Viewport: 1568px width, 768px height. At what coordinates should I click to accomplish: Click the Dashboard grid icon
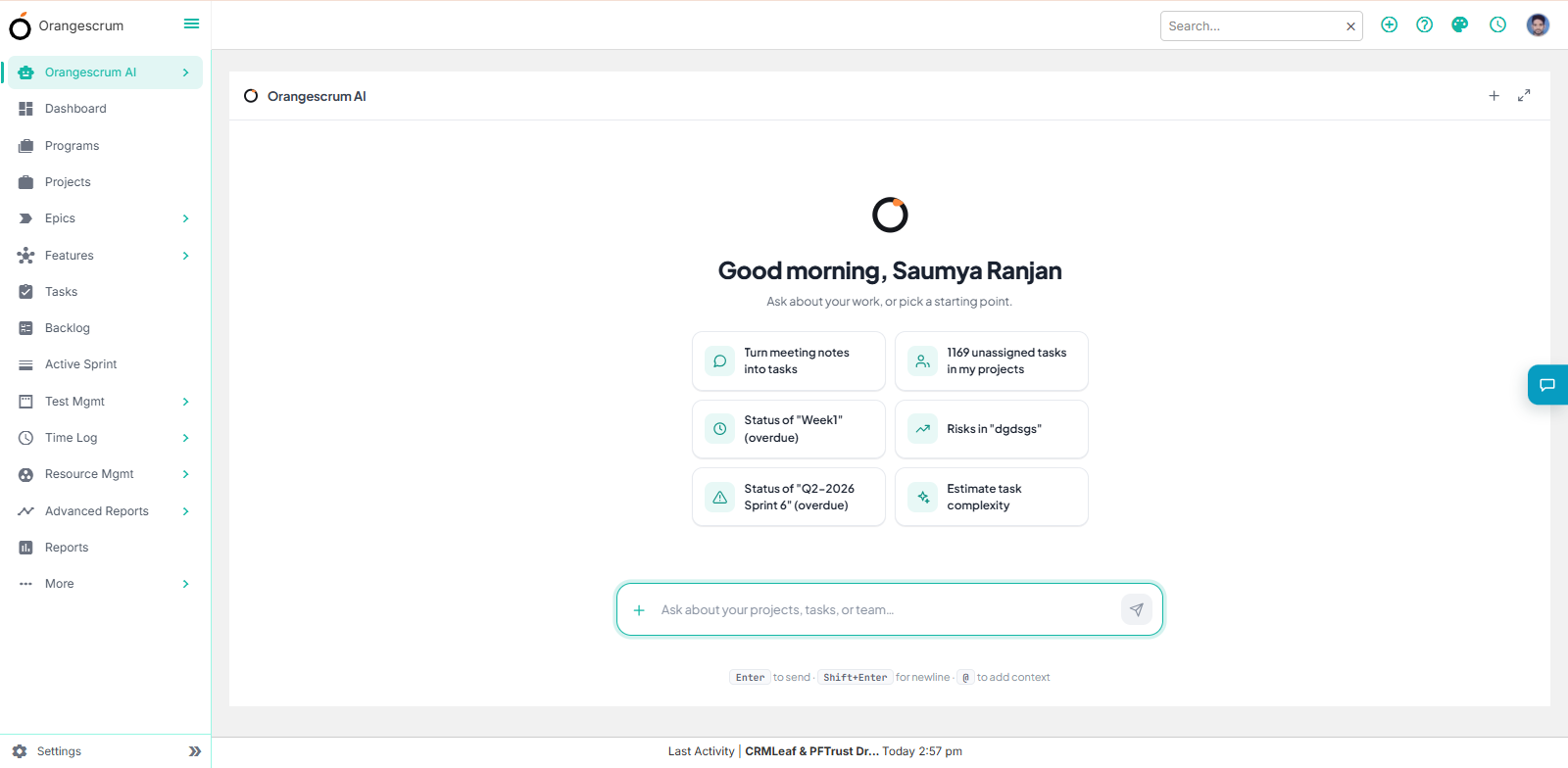click(x=25, y=109)
